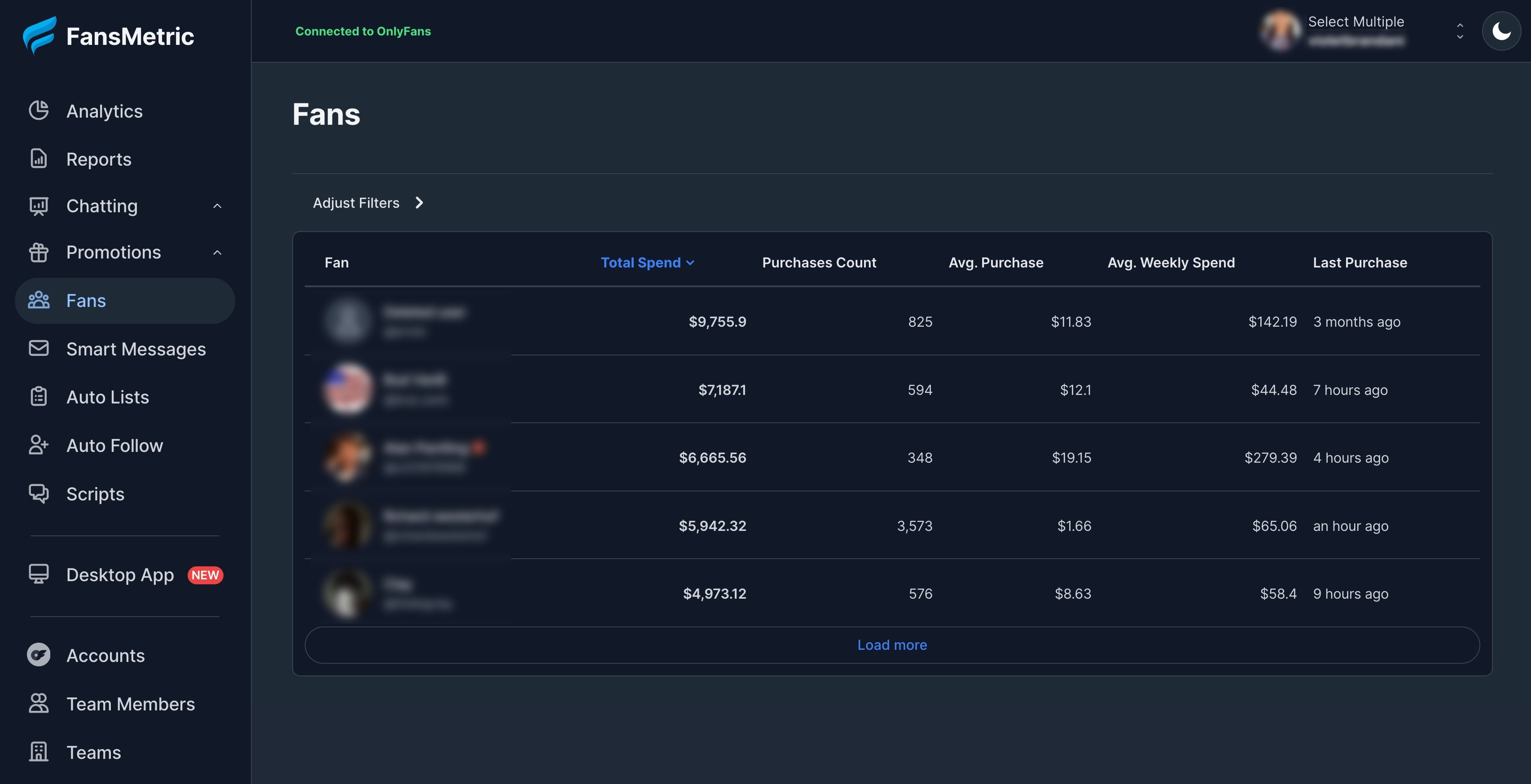Open the Analytics pie chart icon
The image size is (1531, 784).
(x=39, y=110)
